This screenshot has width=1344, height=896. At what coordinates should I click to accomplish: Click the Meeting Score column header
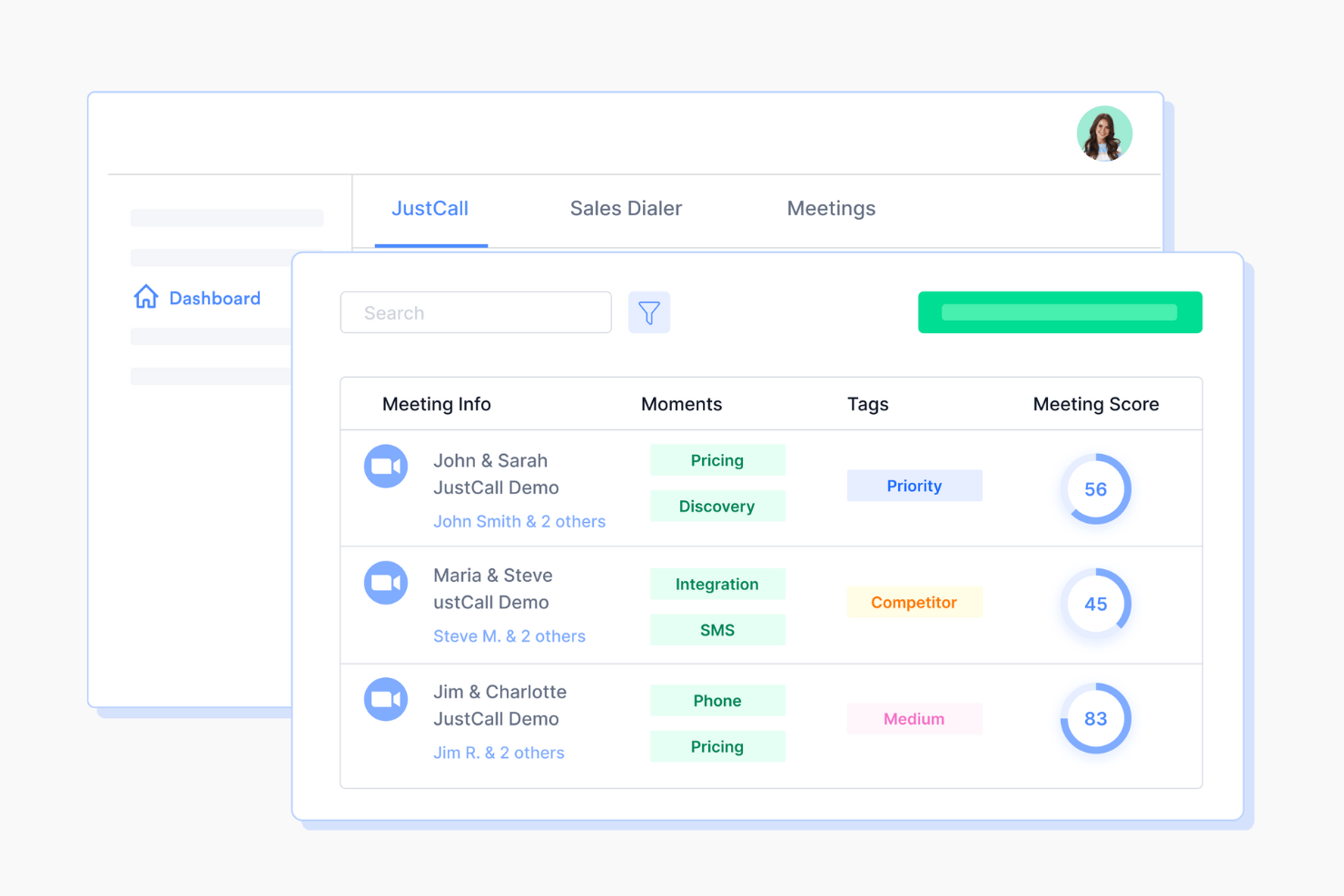[1096, 404]
